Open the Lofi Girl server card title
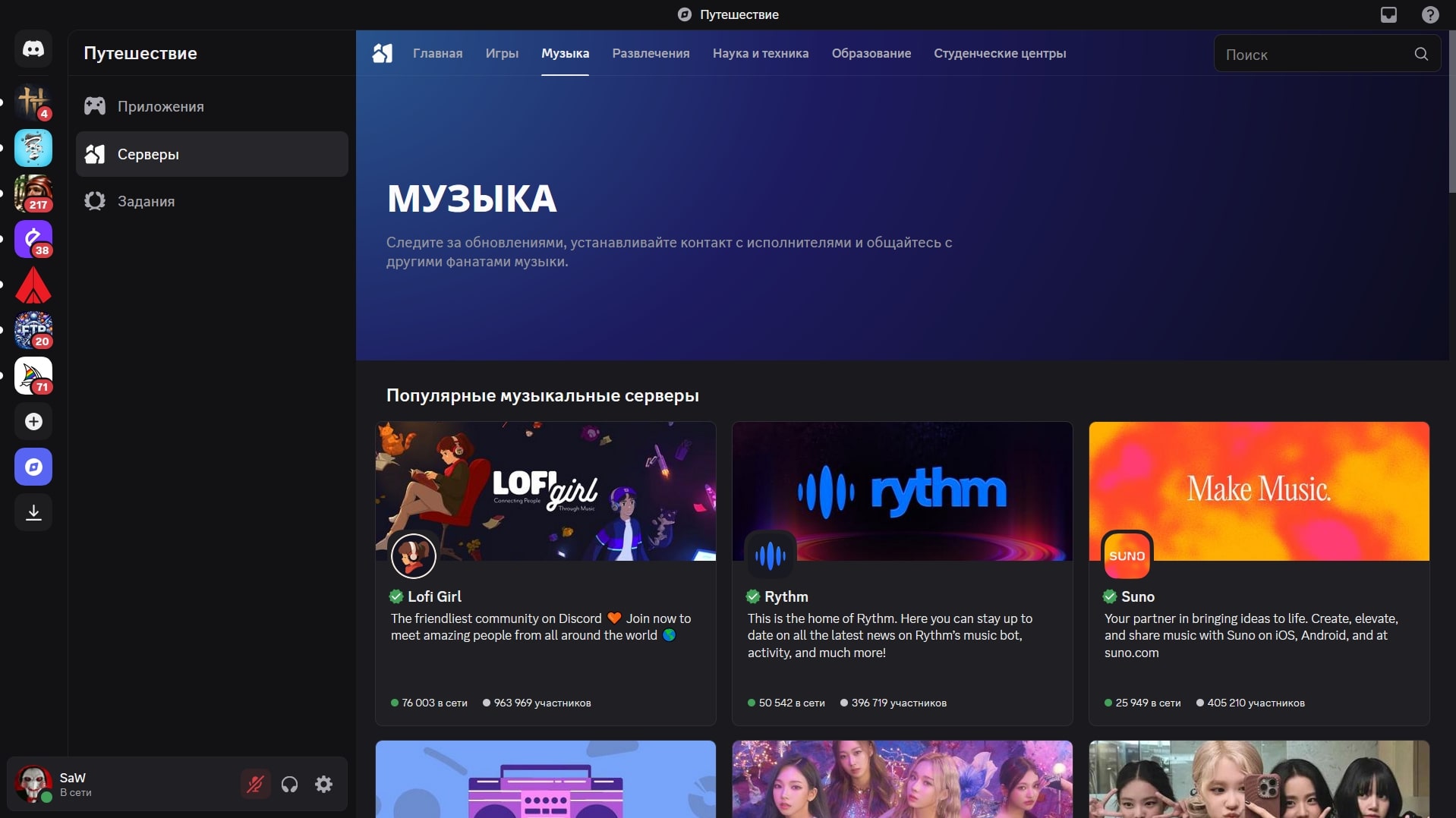 [434, 596]
